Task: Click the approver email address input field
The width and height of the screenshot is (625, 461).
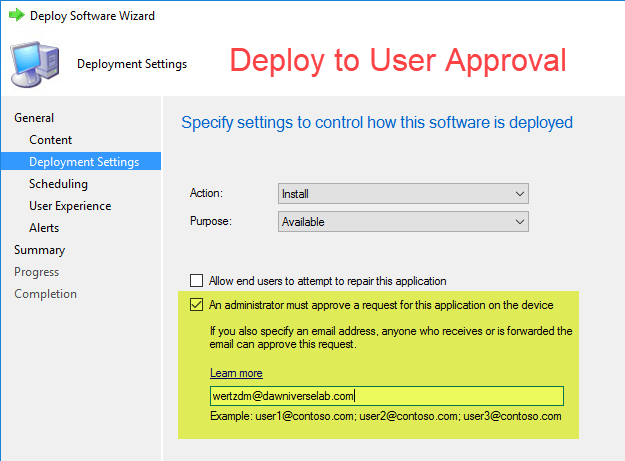Action: (386, 396)
